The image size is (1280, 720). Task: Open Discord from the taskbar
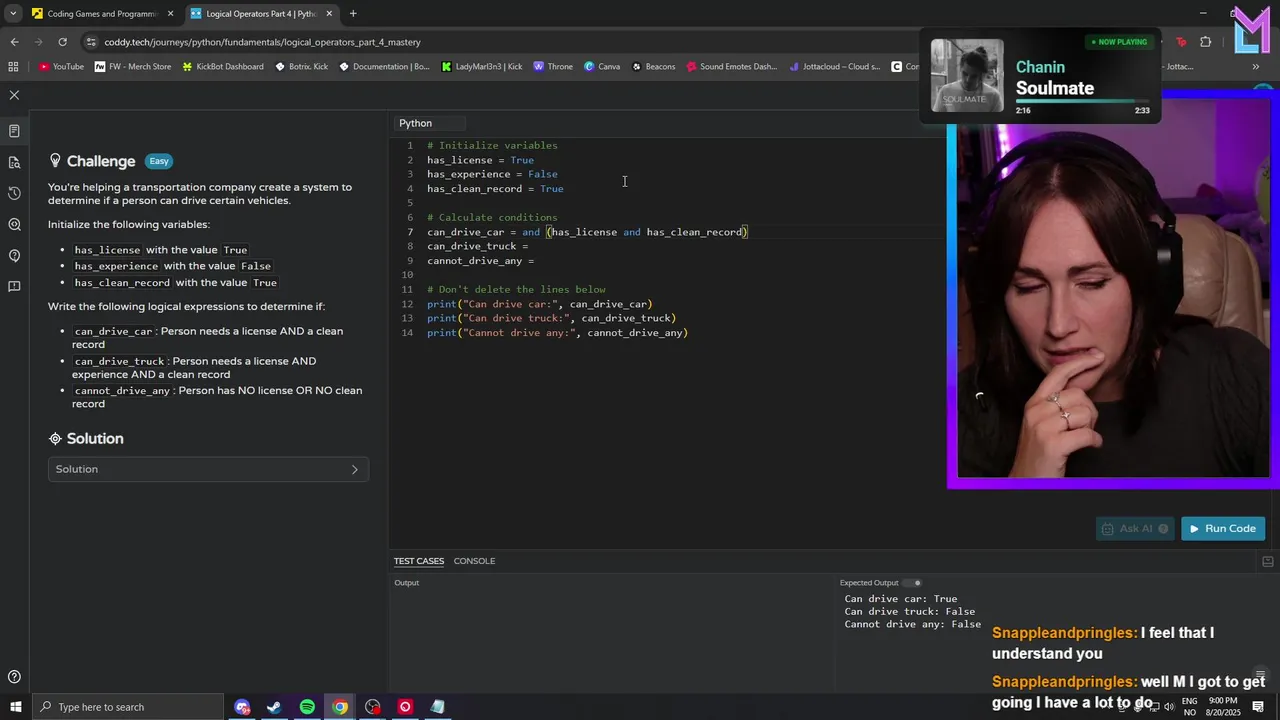pos(242,707)
